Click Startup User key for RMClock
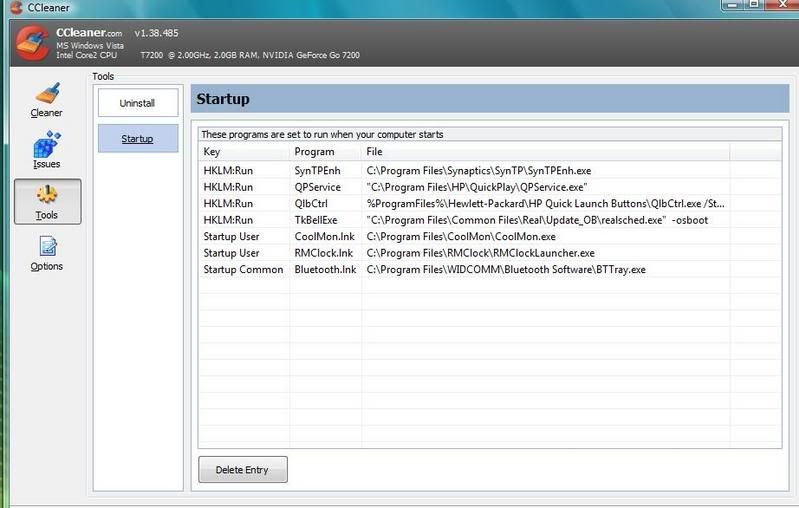799x508 pixels. [x=231, y=253]
